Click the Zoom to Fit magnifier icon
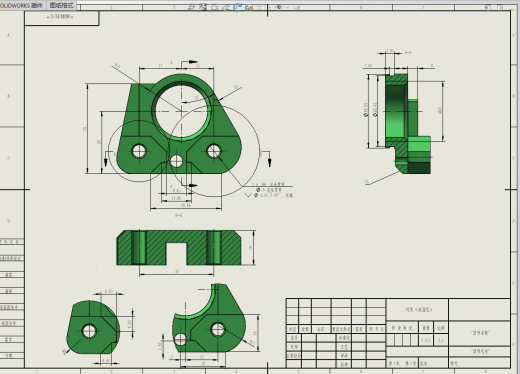The image size is (520, 374). 191,7
